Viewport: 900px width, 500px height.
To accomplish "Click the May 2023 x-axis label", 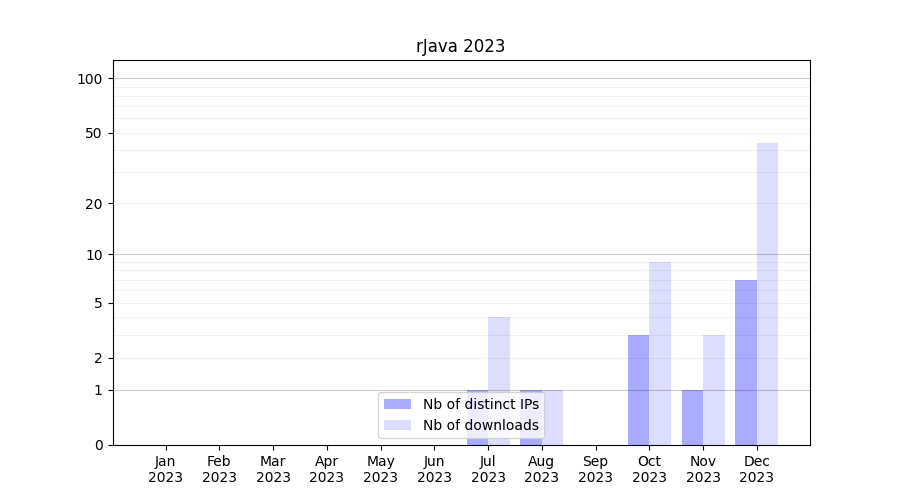I will coord(380,469).
